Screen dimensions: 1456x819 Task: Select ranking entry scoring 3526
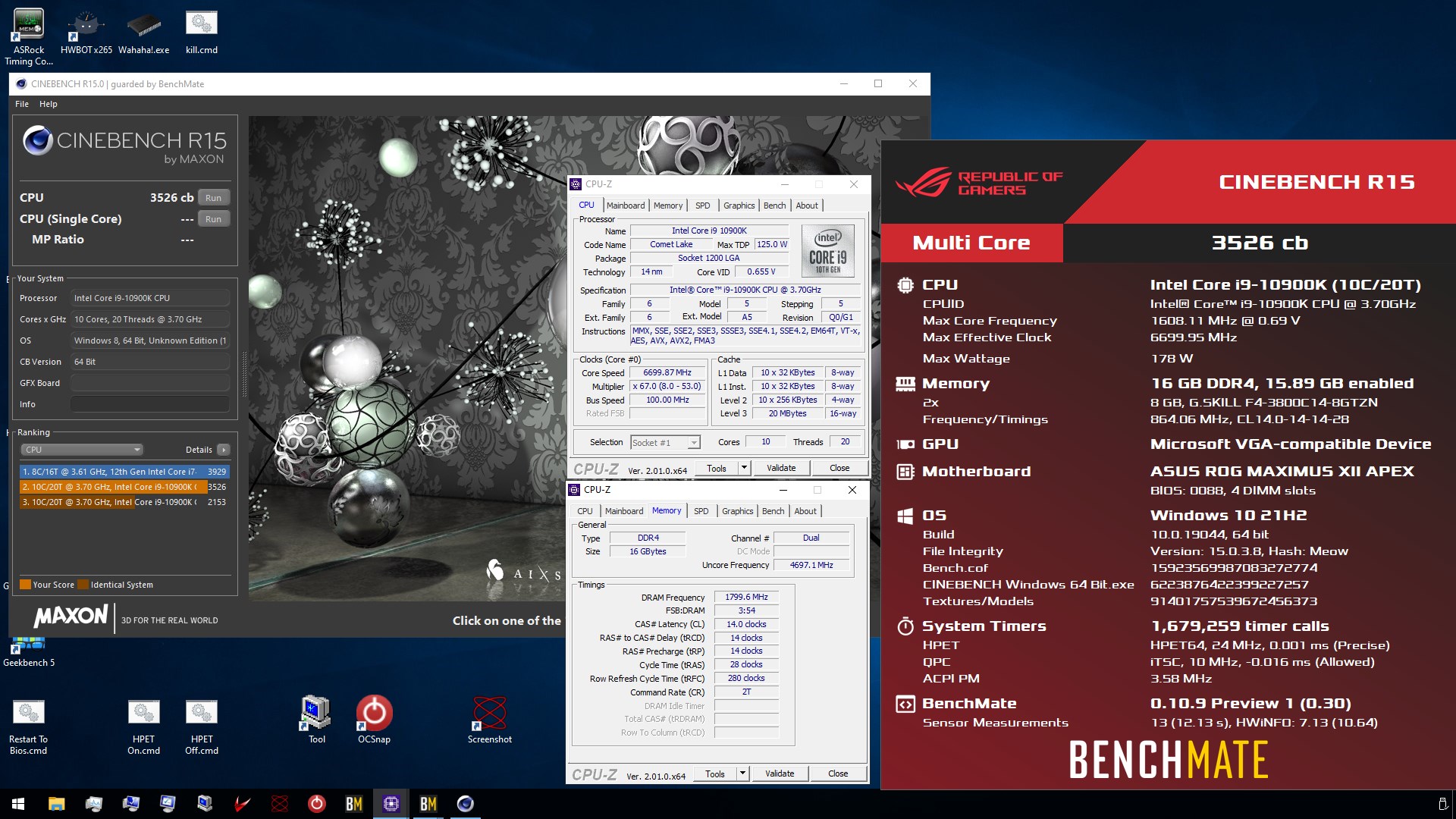[124, 487]
